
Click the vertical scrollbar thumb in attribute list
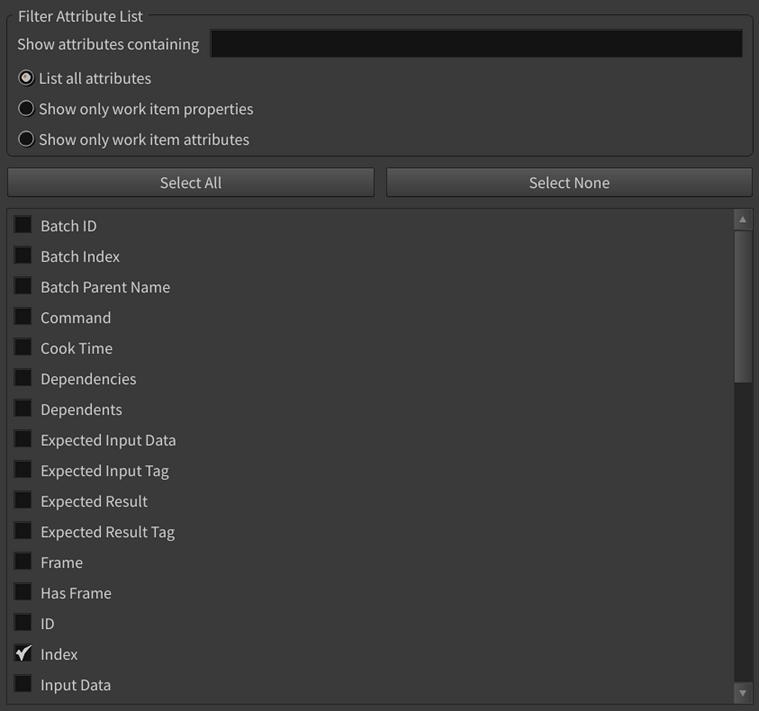pos(742,305)
